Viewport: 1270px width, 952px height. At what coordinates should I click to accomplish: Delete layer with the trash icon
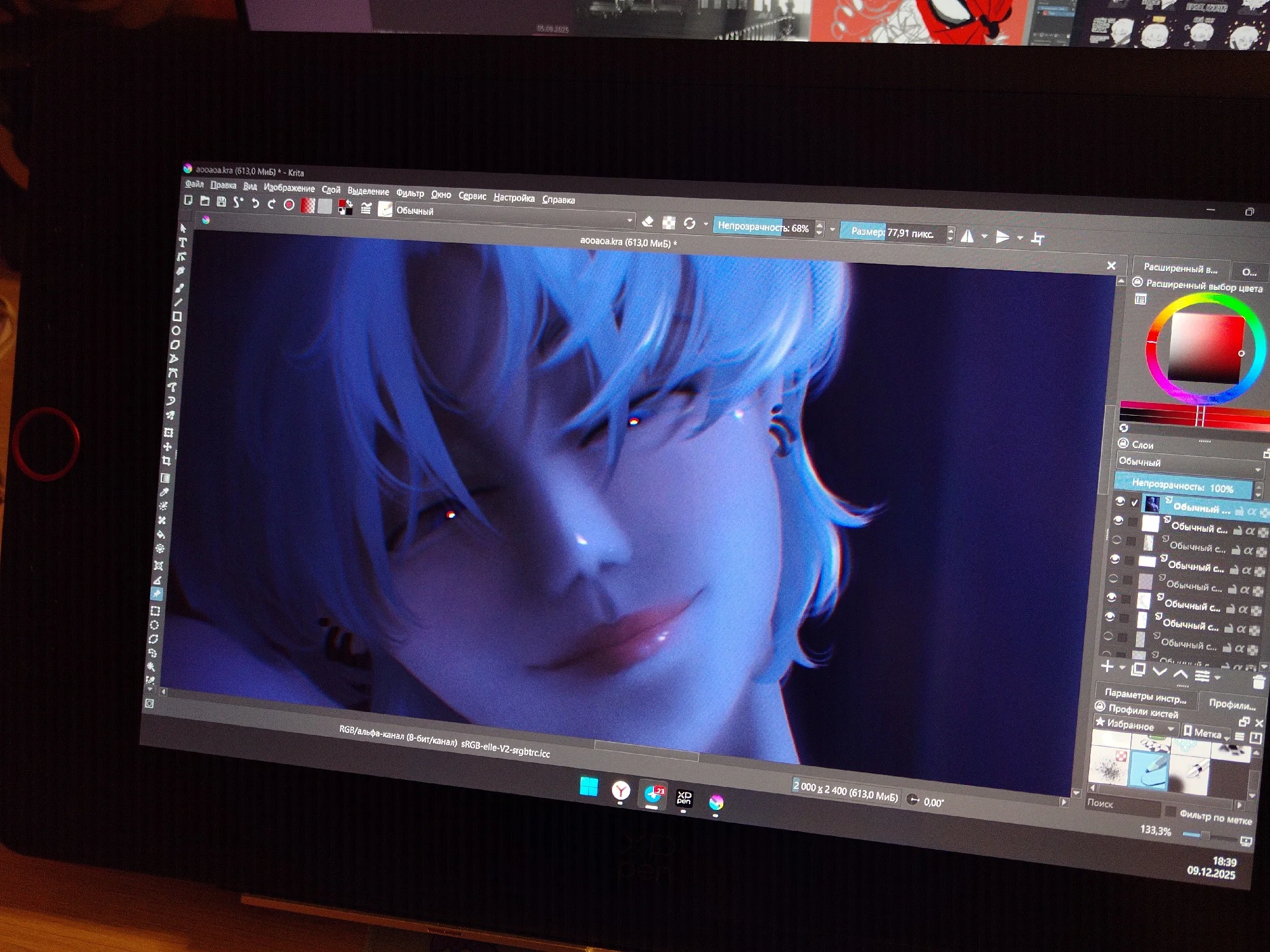1259,682
